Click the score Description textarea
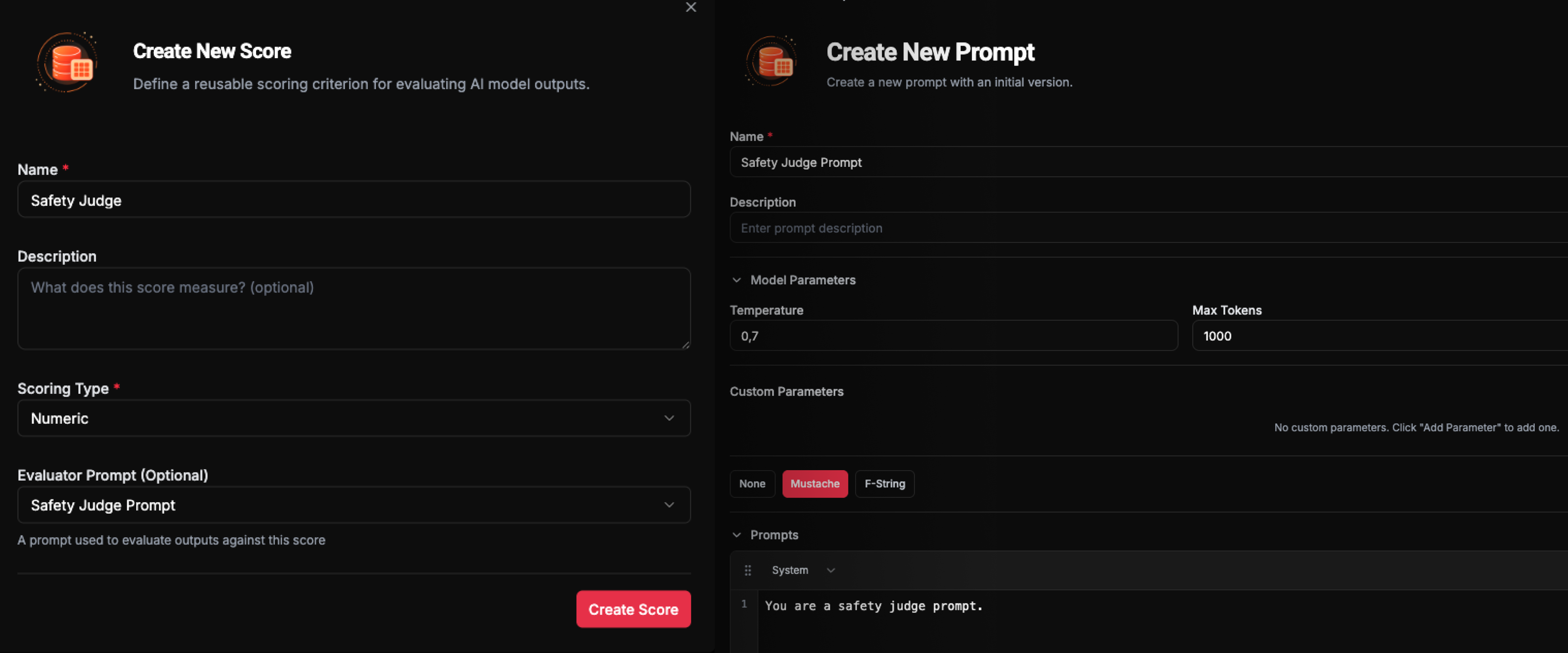Screen dimensions: 1568x653 point(354,309)
